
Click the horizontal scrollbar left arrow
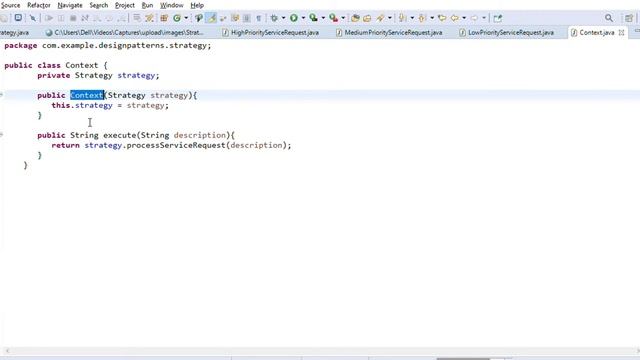(x=7, y=351)
